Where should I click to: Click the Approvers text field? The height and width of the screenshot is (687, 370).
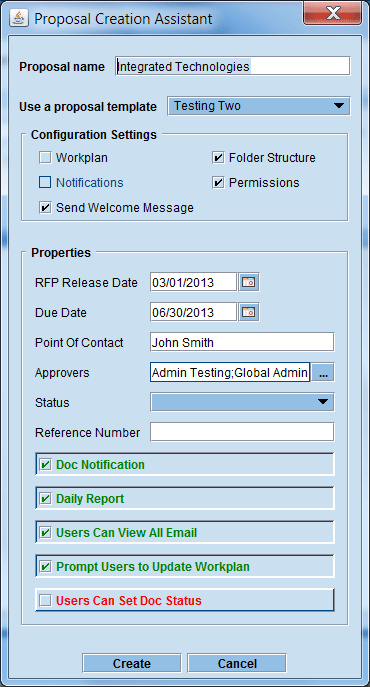(x=230, y=372)
